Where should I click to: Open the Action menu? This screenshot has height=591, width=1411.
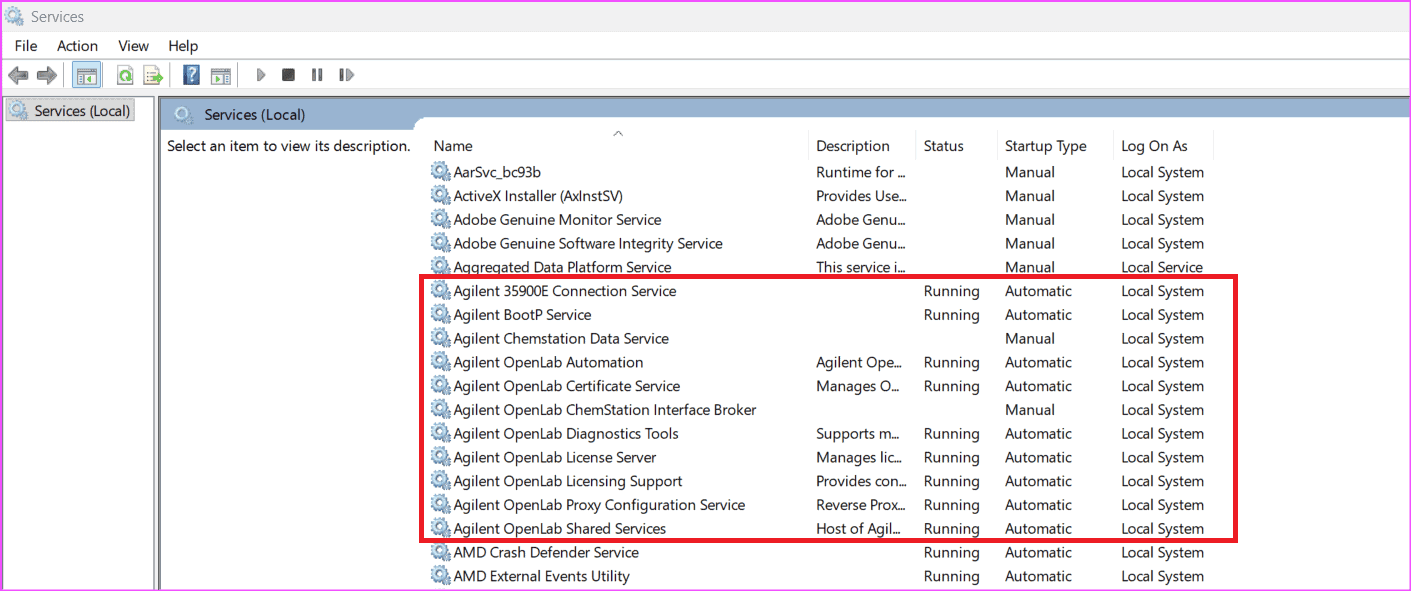point(77,46)
